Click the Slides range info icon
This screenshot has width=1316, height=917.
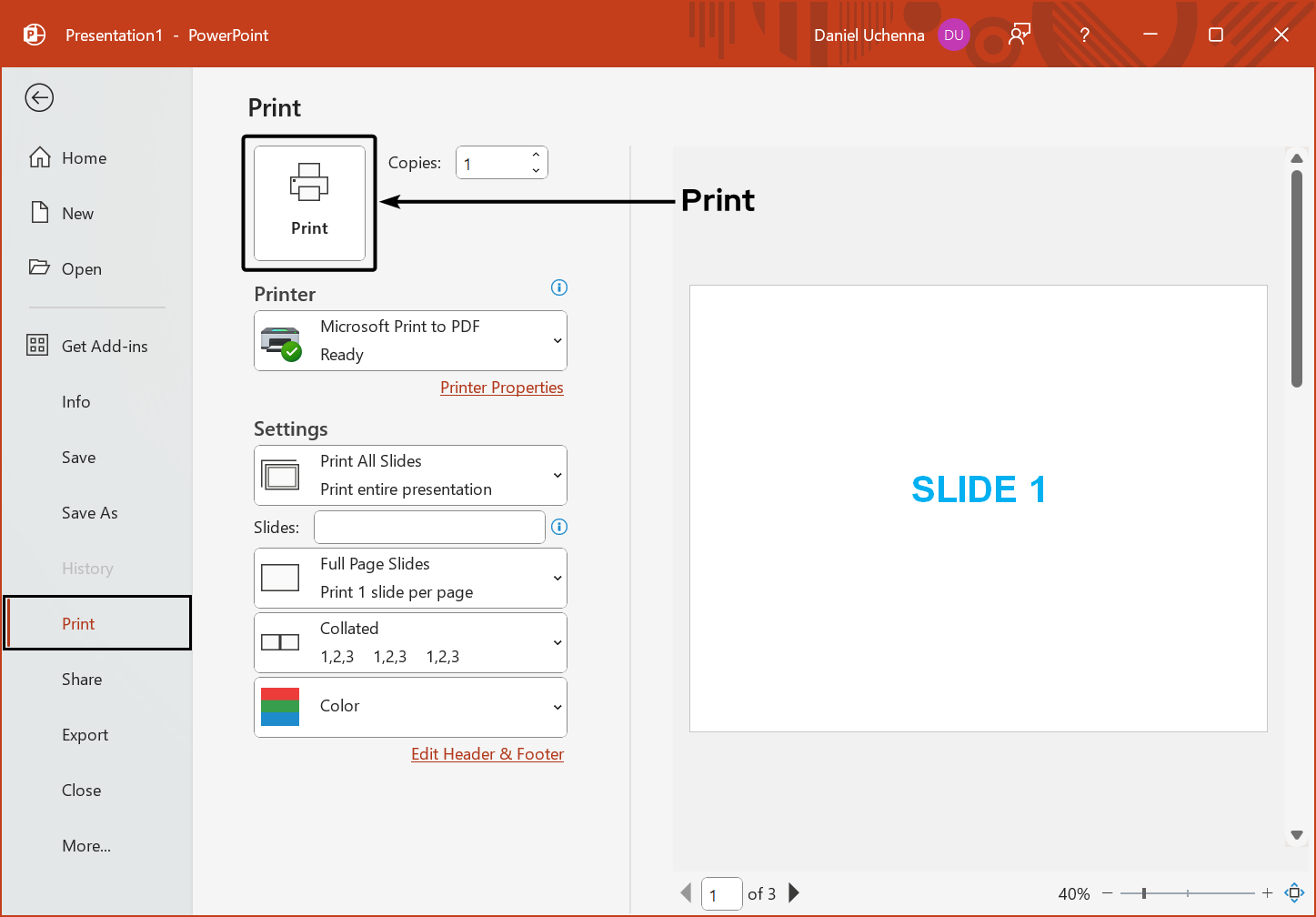(558, 527)
